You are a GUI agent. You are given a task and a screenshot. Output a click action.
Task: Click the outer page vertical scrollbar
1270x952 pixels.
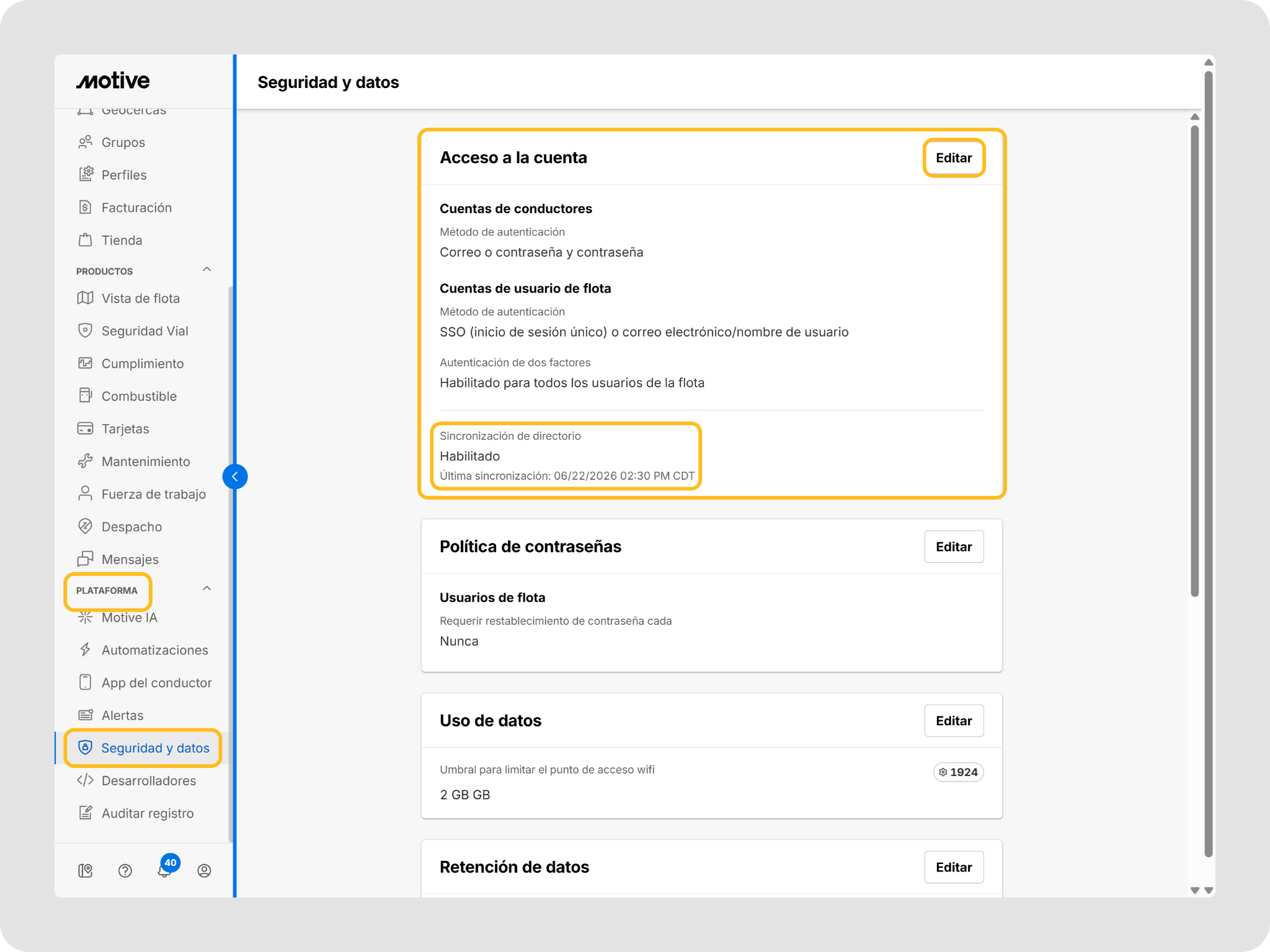[1209, 465]
